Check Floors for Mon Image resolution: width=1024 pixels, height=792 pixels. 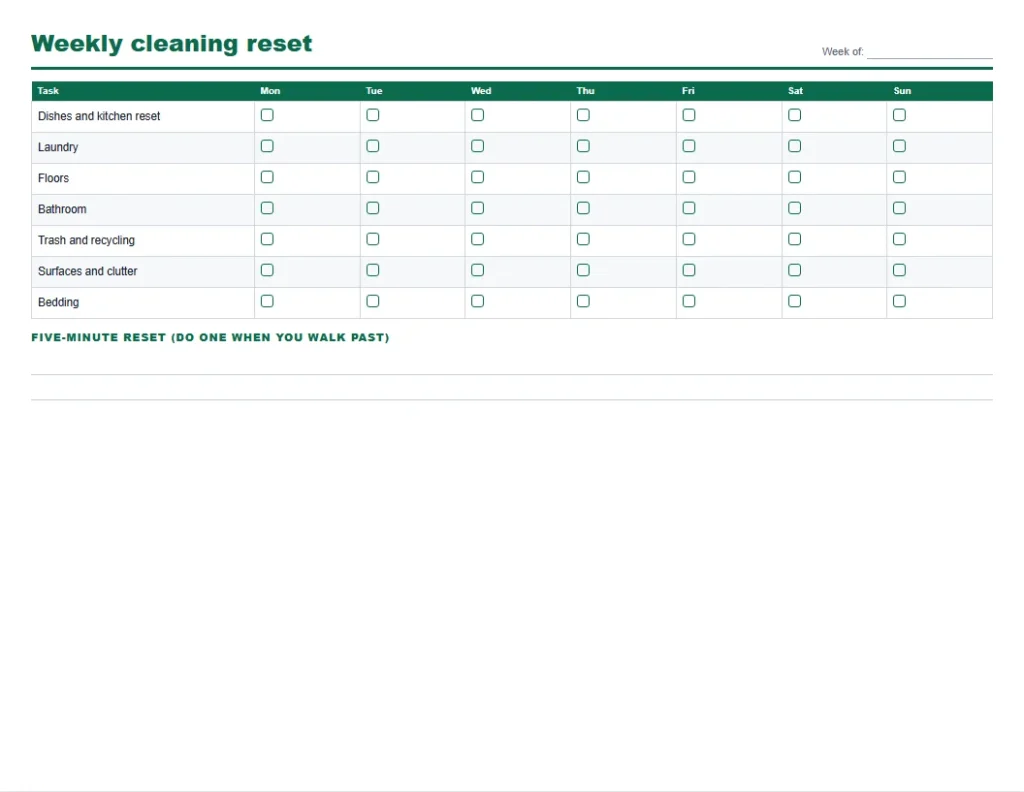(x=267, y=177)
